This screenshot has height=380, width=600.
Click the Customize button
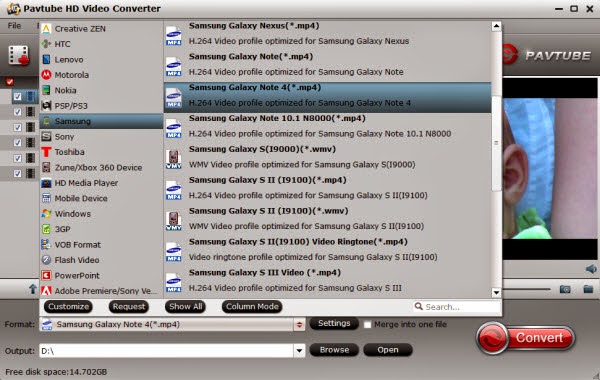[x=68, y=307]
